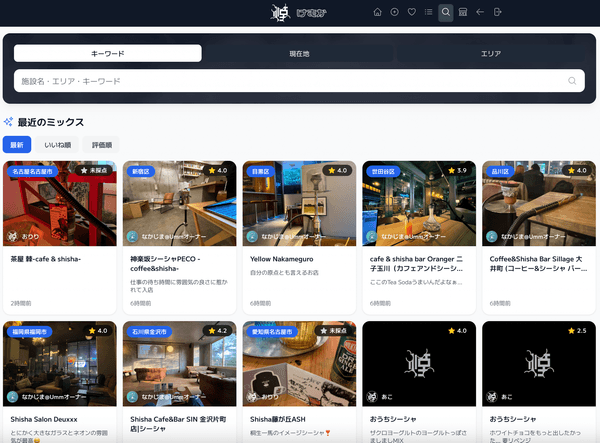Click the 福岡県福岡市 area tag
Image resolution: width=600 pixels, height=443 pixels.
pos(29,332)
